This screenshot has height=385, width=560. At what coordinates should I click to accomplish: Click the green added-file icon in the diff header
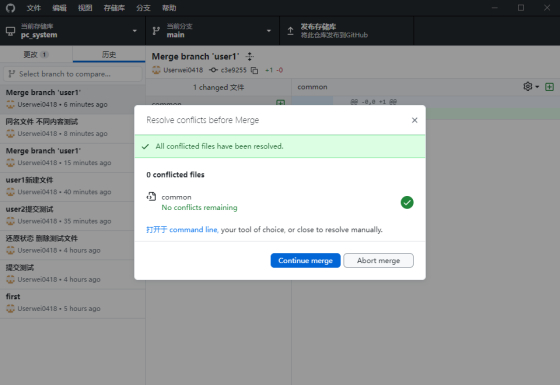(549, 87)
